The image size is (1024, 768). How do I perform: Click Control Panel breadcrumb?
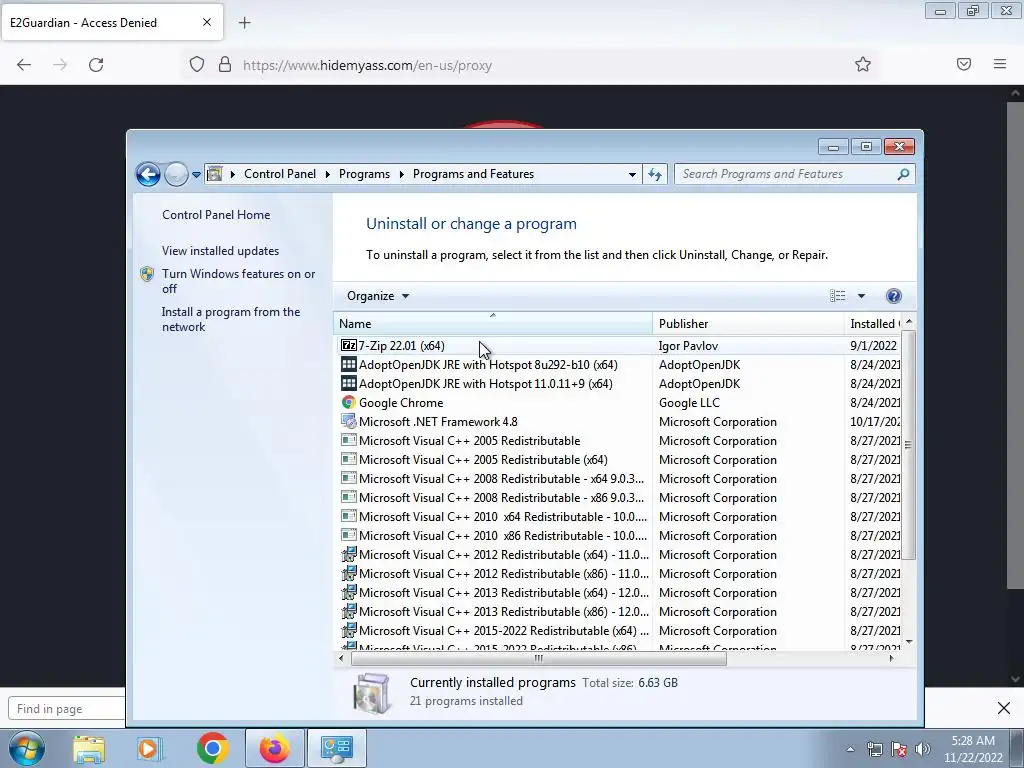coord(280,174)
